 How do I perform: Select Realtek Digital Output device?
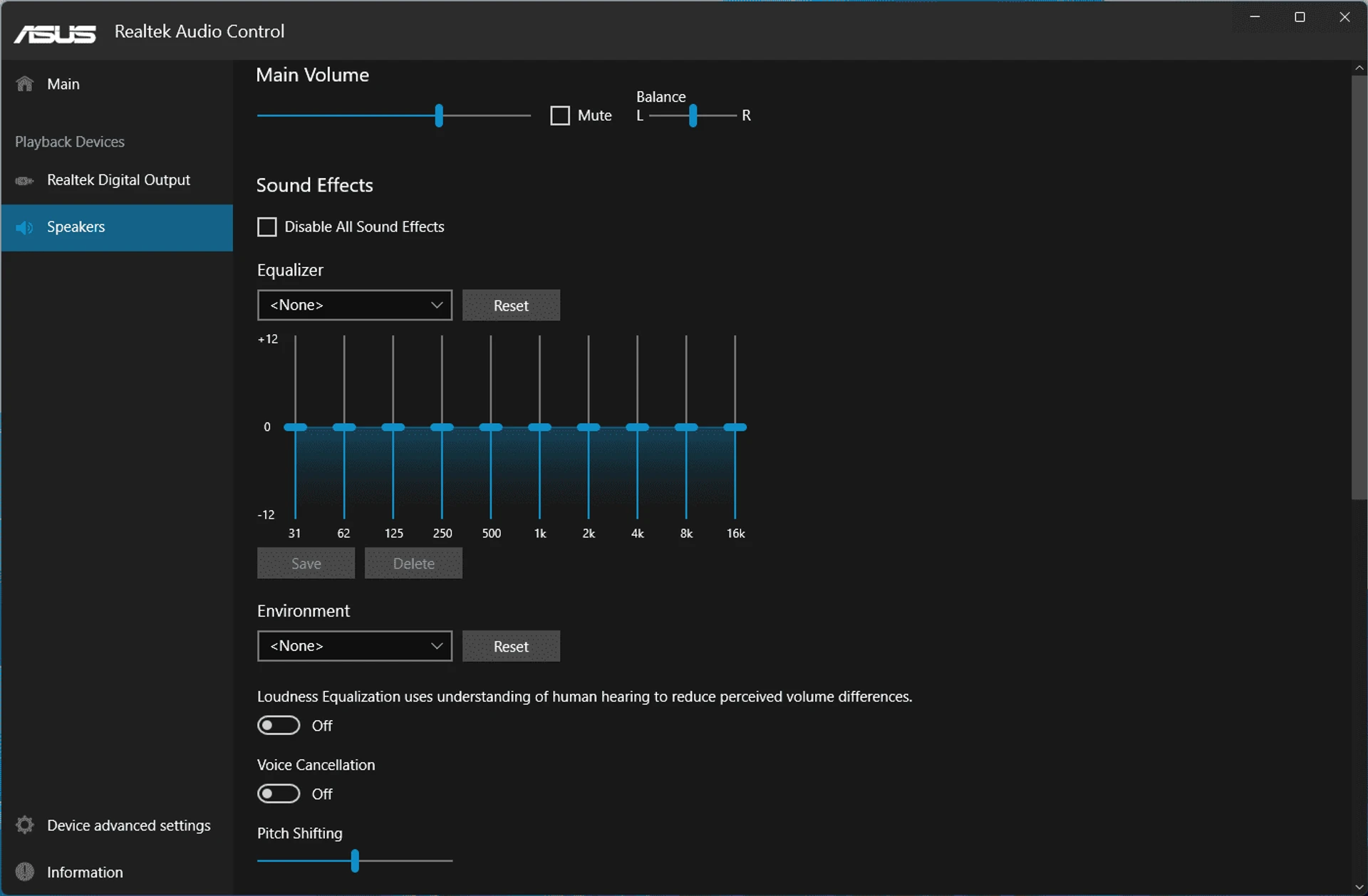[x=117, y=180]
